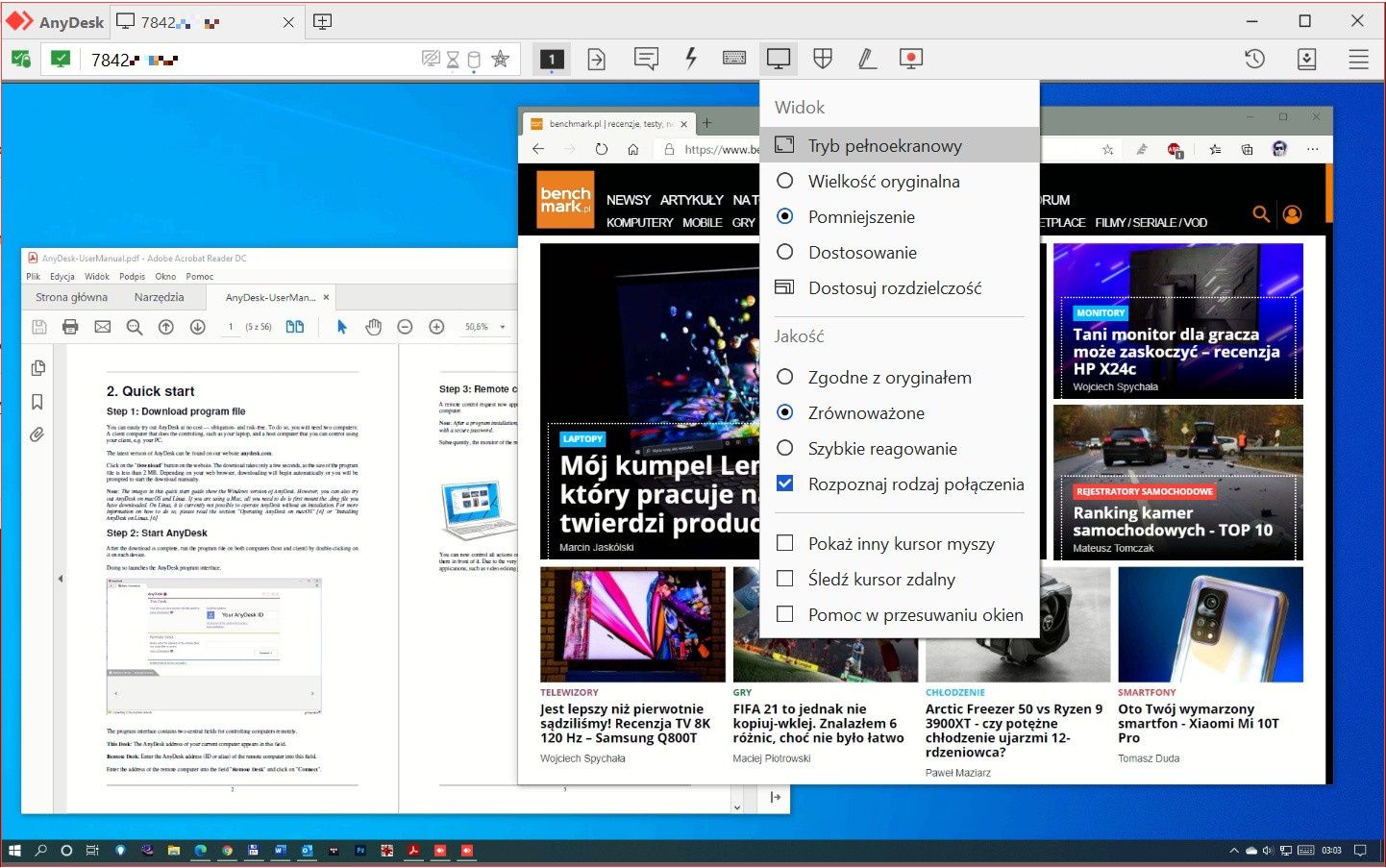Switch to Narzędzia tab in Acrobat
Viewport: 1386px width, 868px height.
point(159,297)
